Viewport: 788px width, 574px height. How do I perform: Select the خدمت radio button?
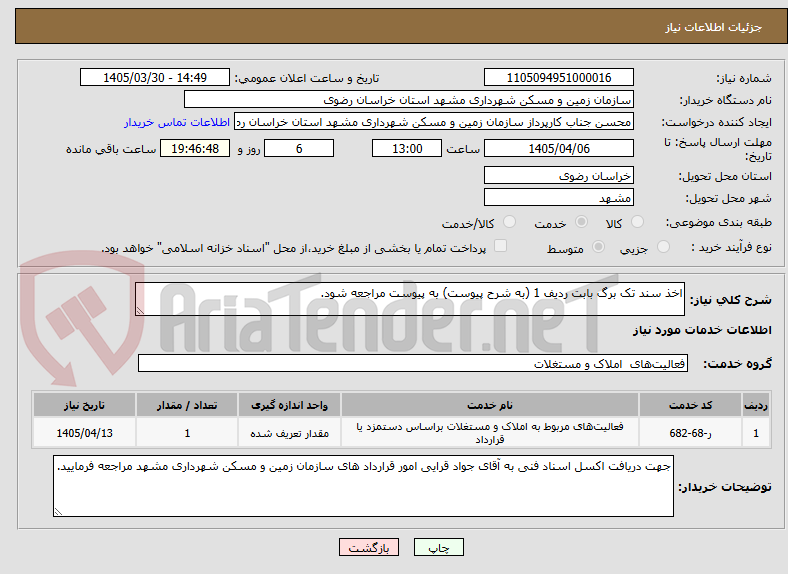pos(581,222)
